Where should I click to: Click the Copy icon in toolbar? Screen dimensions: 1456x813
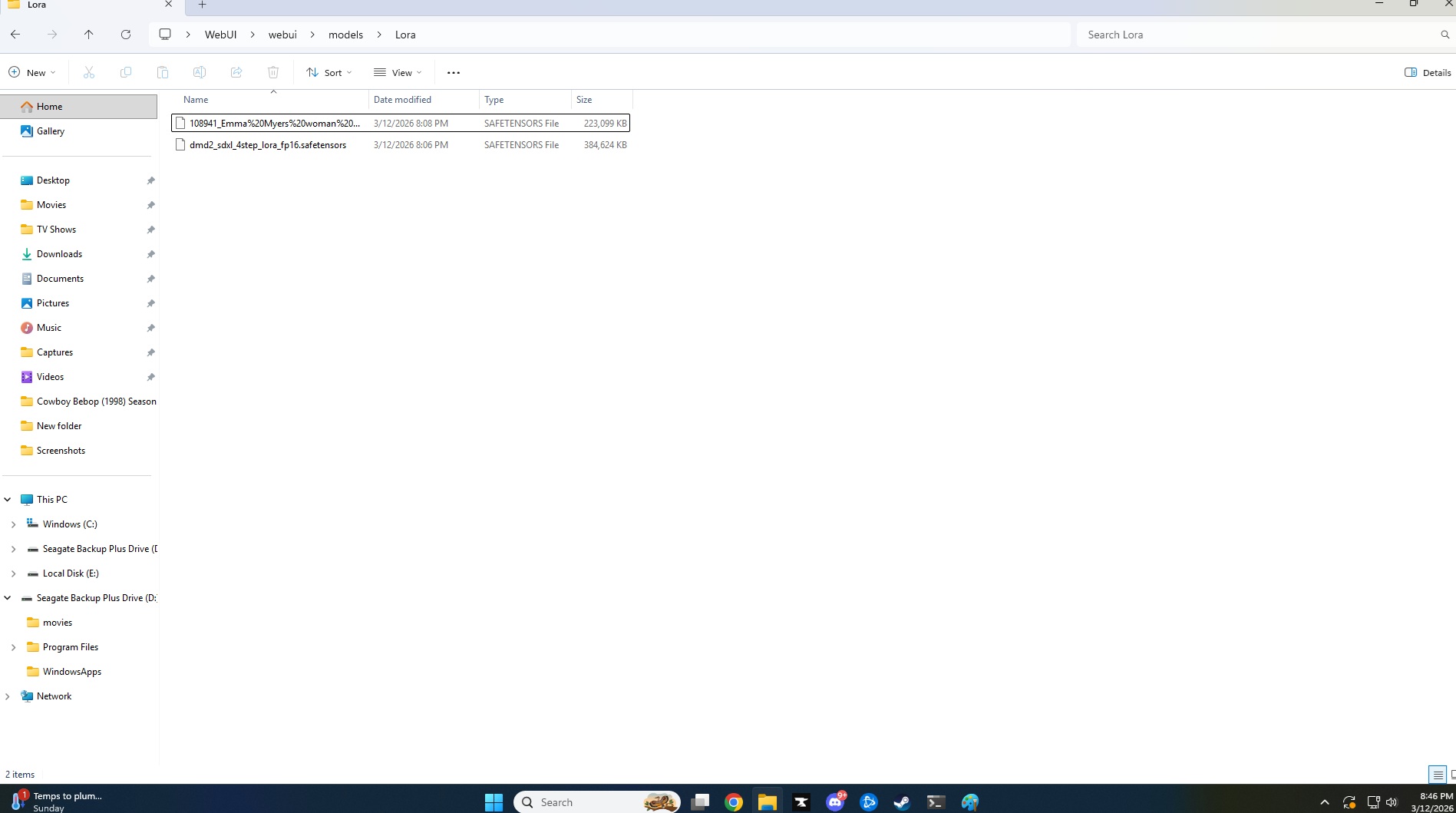(126, 72)
